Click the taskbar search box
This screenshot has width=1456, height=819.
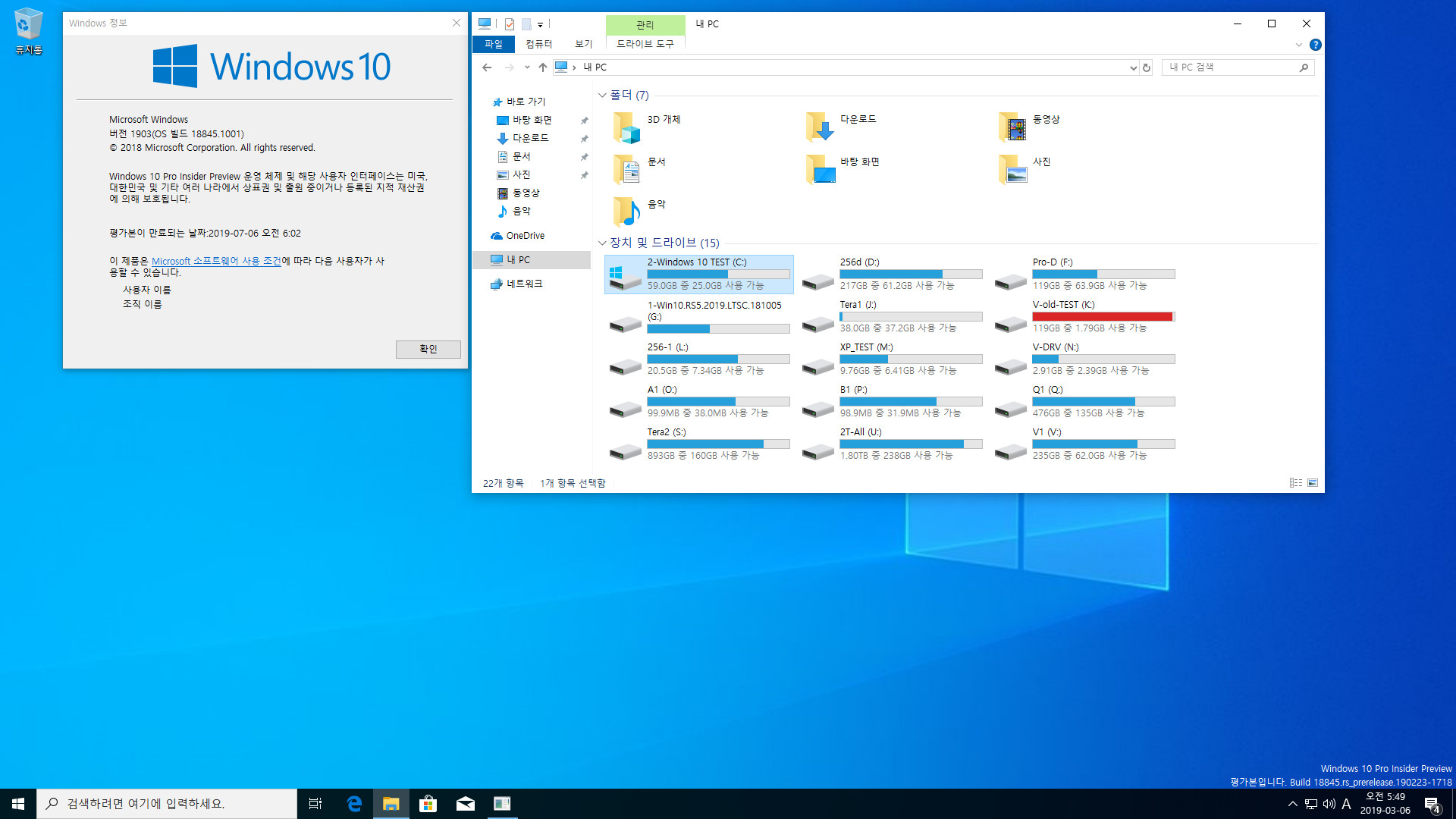(167, 804)
